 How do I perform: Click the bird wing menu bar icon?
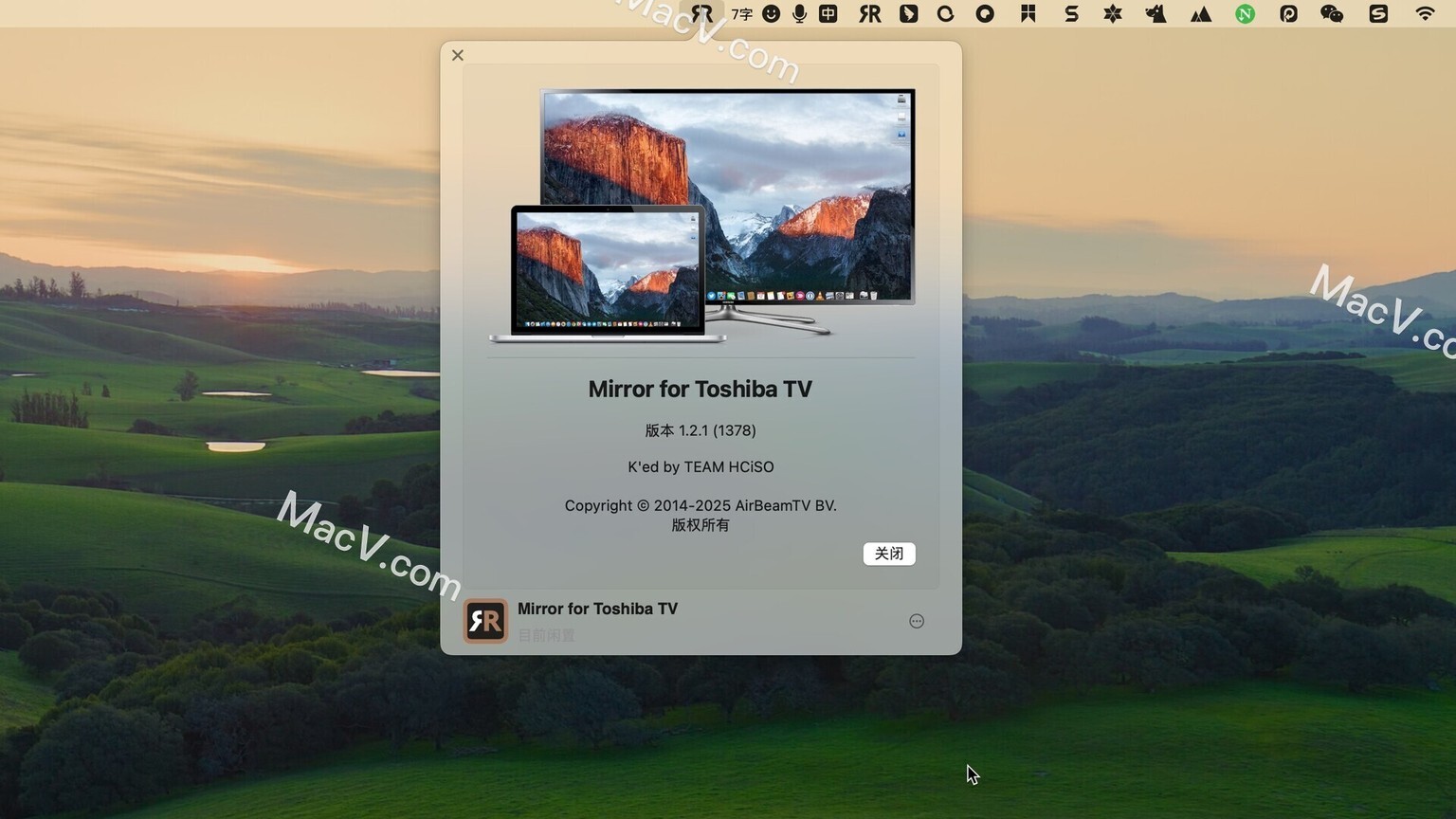click(x=908, y=13)
